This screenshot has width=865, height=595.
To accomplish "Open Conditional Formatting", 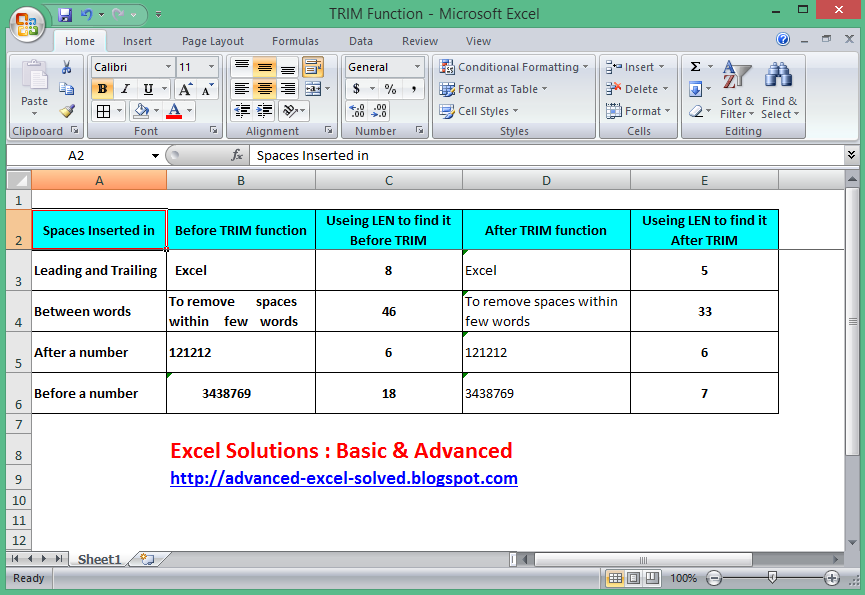I will click(x=513, y=66).
